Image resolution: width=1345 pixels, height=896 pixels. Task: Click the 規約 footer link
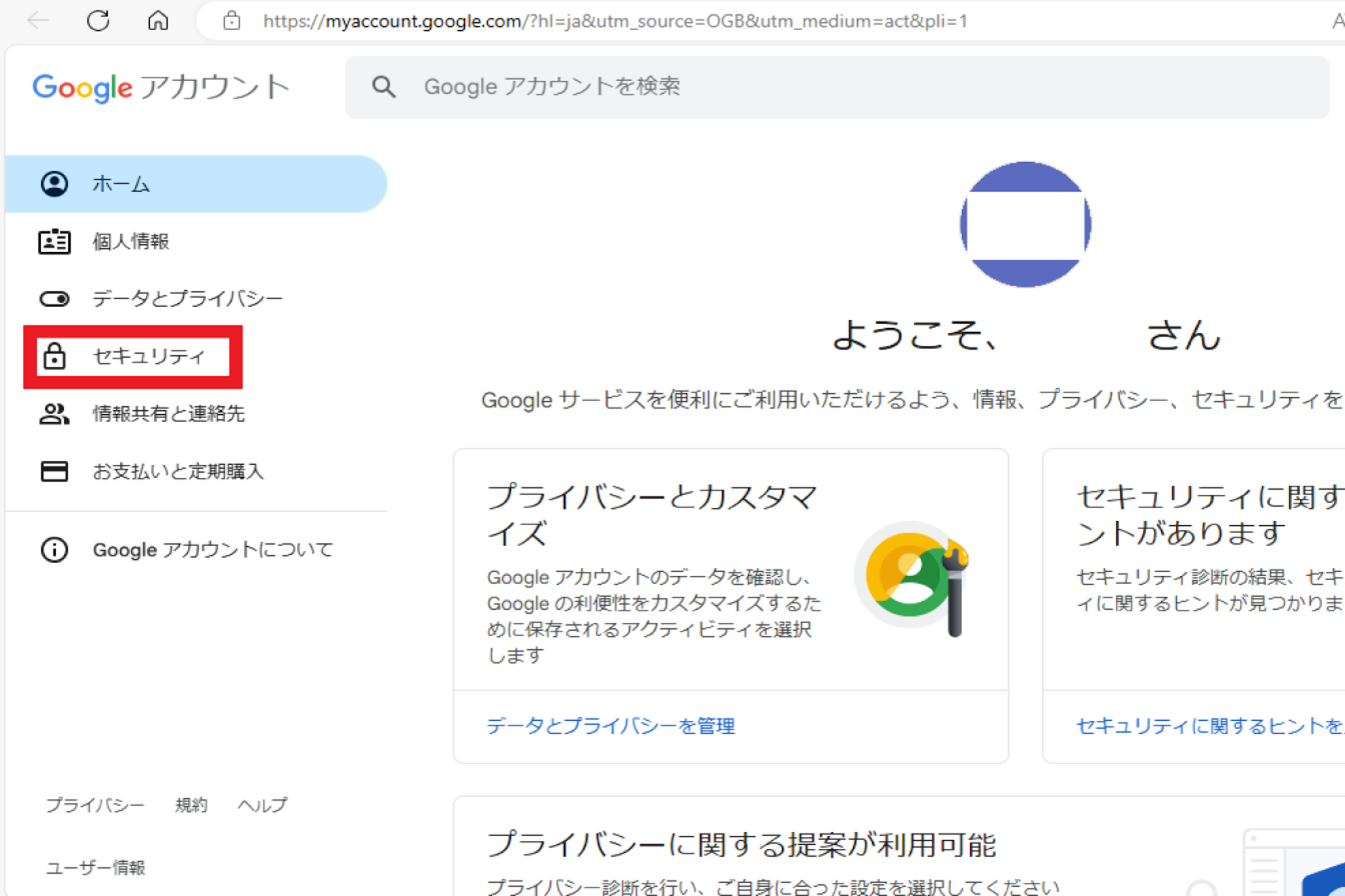(x=191, y=805)
